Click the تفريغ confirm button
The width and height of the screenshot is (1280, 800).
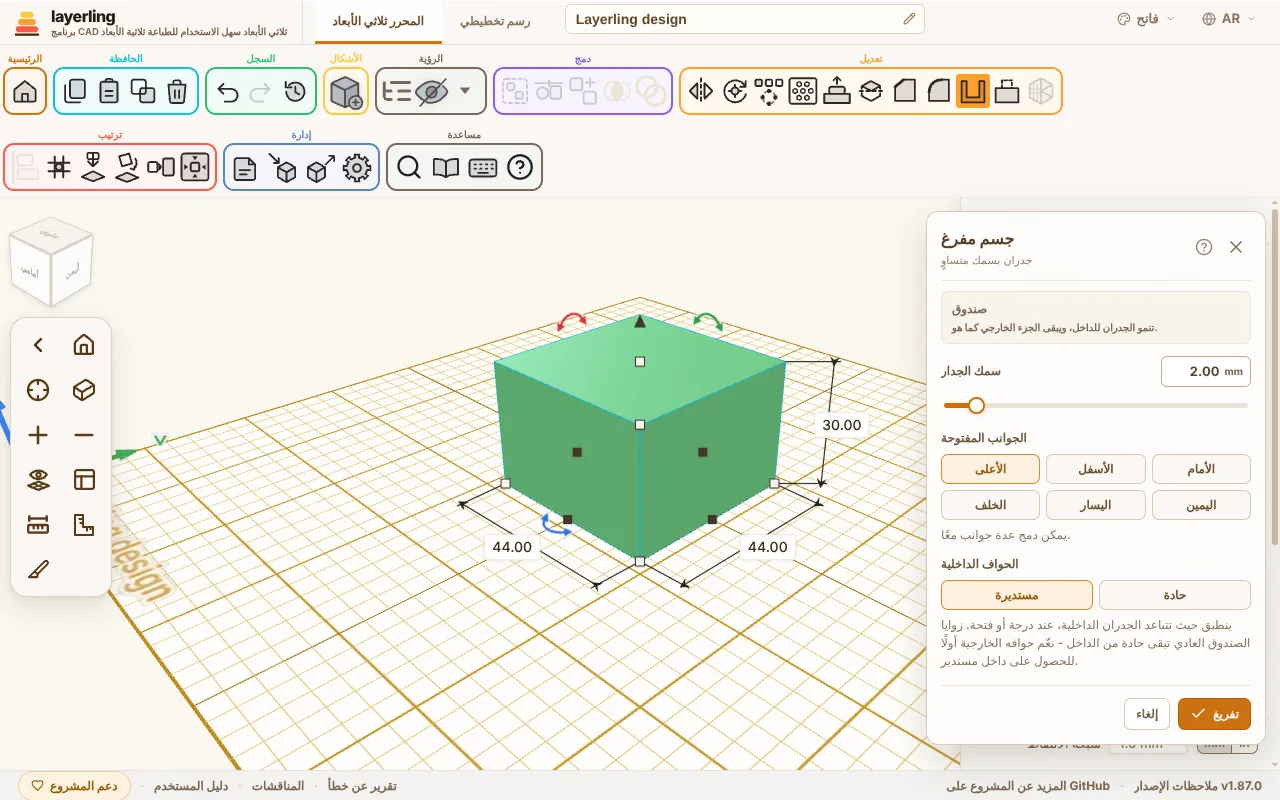pyautogui.click(x=1214, y=714)
